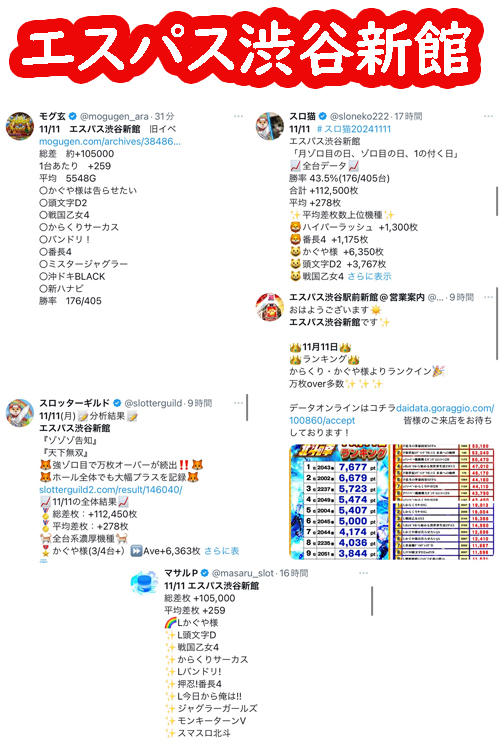Open スロッターギルド profile avatar
Viewport: 500px width, 745px height.
point(19,413)
